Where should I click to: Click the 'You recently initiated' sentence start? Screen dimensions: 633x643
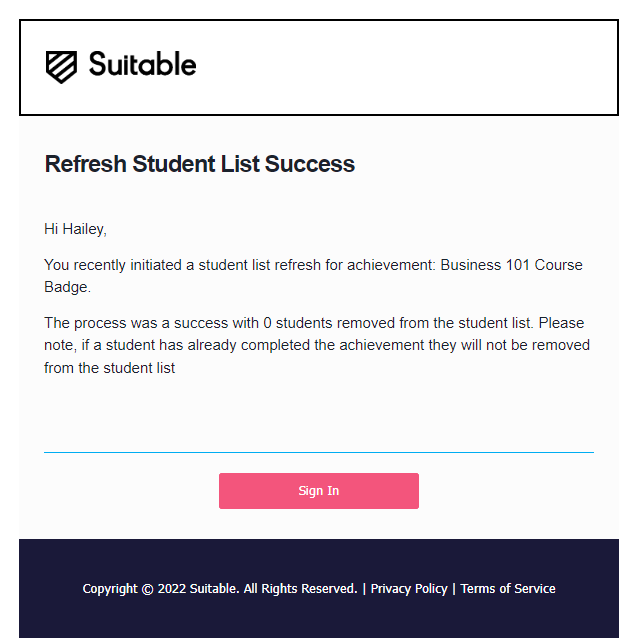113,265
